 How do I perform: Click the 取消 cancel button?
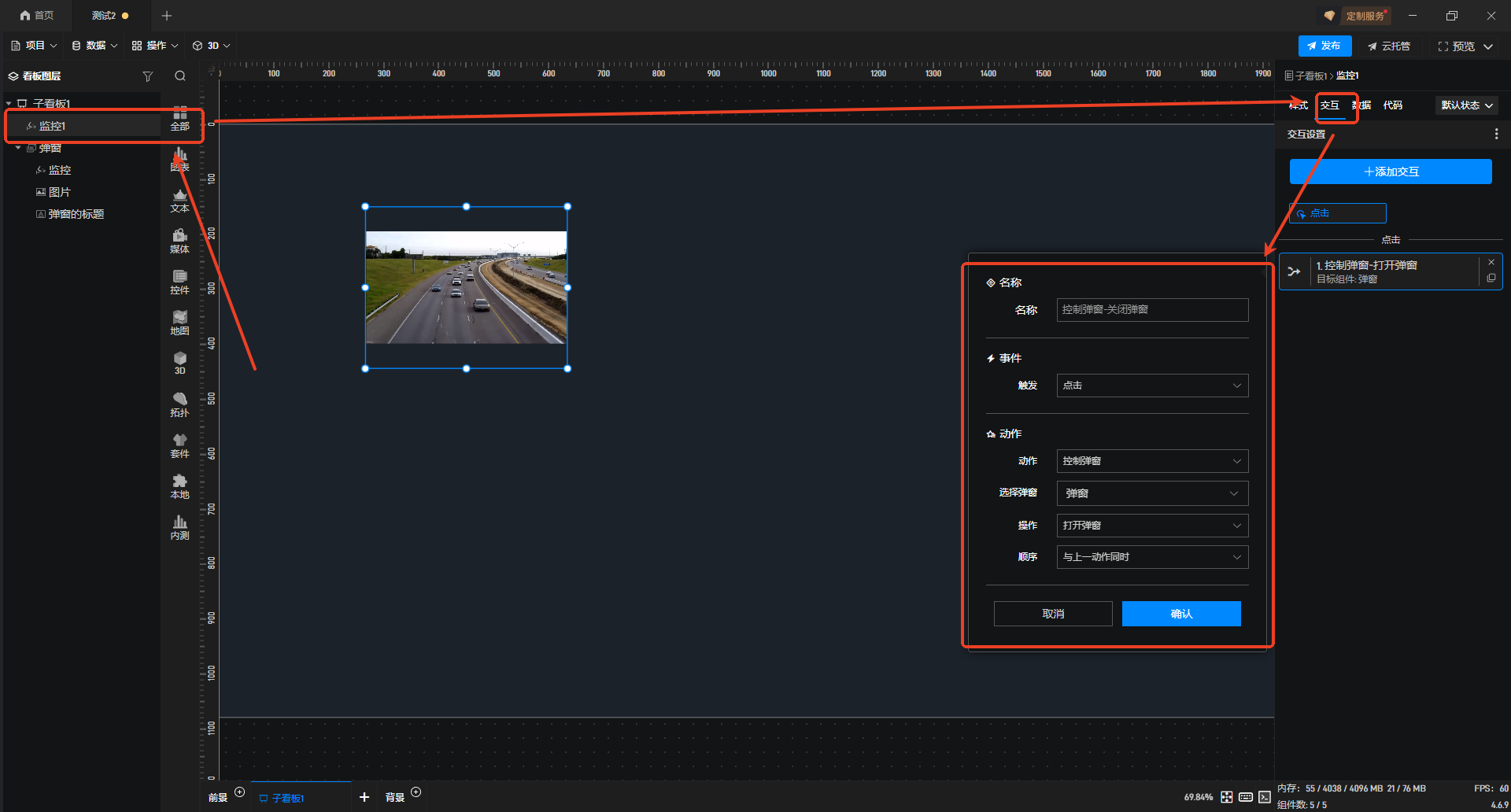tap(1052, 614)
